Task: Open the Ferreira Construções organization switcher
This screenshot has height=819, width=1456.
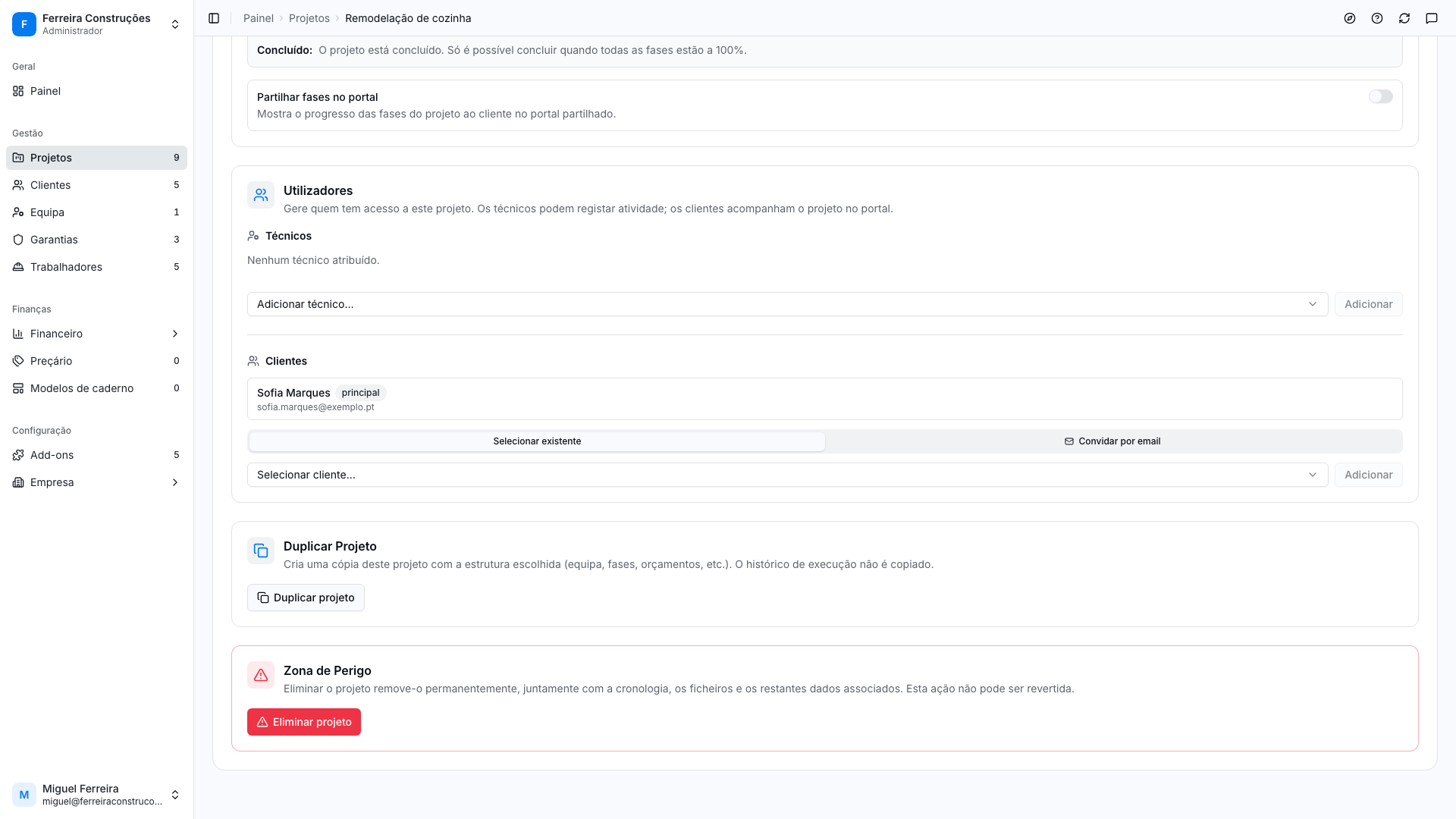Action: 96,24
